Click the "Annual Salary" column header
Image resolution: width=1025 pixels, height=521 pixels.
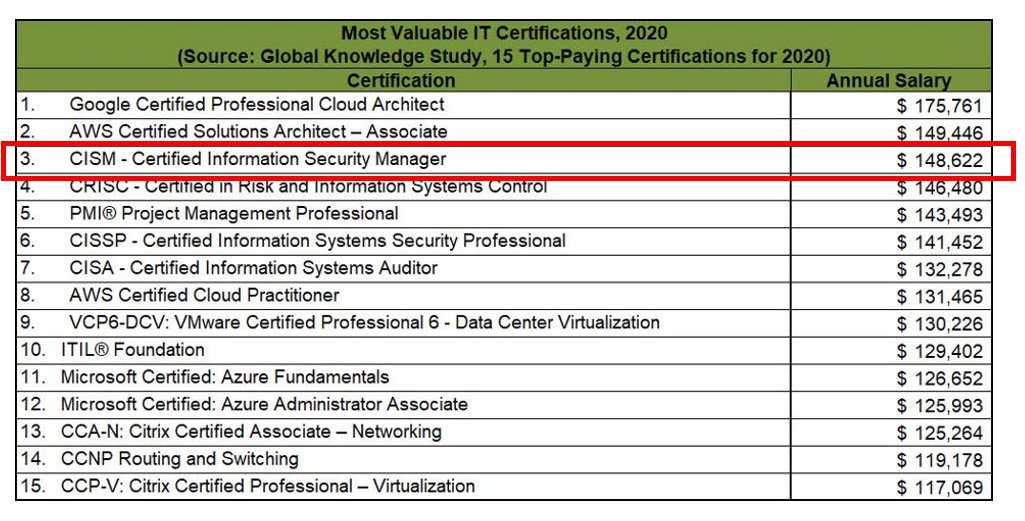click(888, 81)
